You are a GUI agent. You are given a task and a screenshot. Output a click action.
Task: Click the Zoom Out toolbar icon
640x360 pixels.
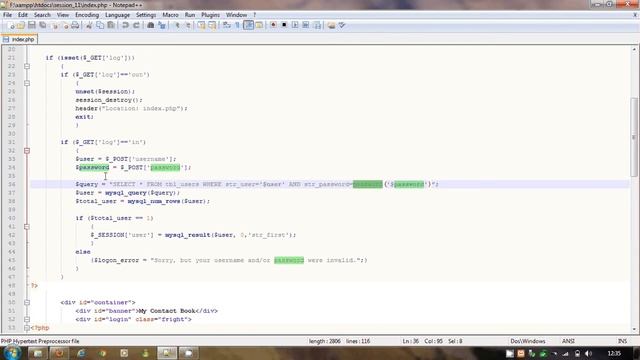point(188,25)
